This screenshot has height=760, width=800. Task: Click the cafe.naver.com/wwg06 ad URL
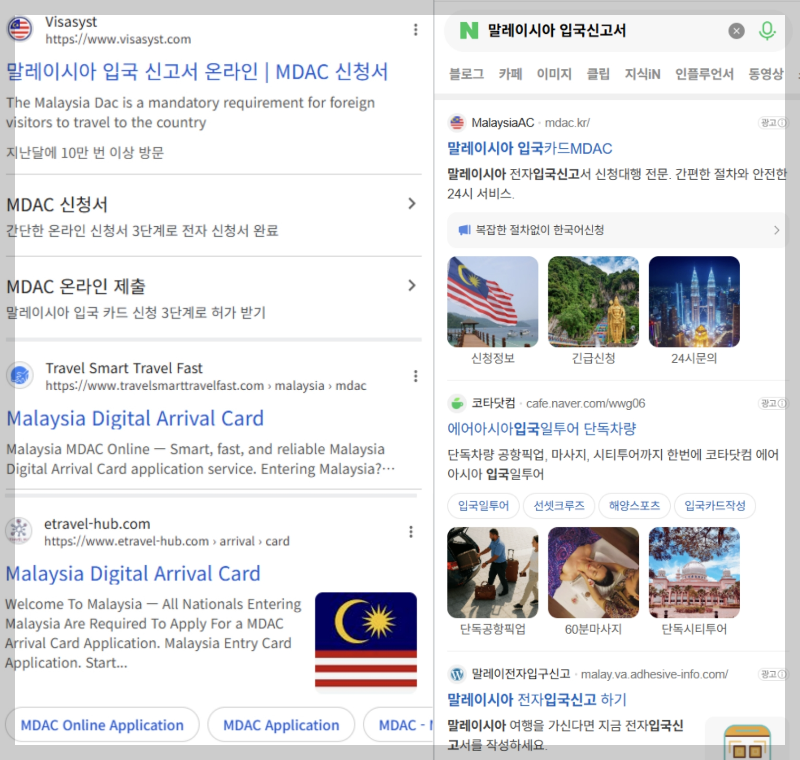pos(585,403)
